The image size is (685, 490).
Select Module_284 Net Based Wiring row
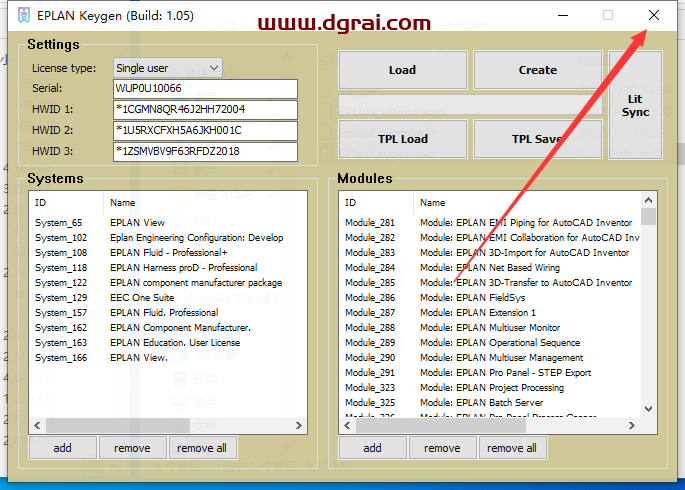point(490,267)
